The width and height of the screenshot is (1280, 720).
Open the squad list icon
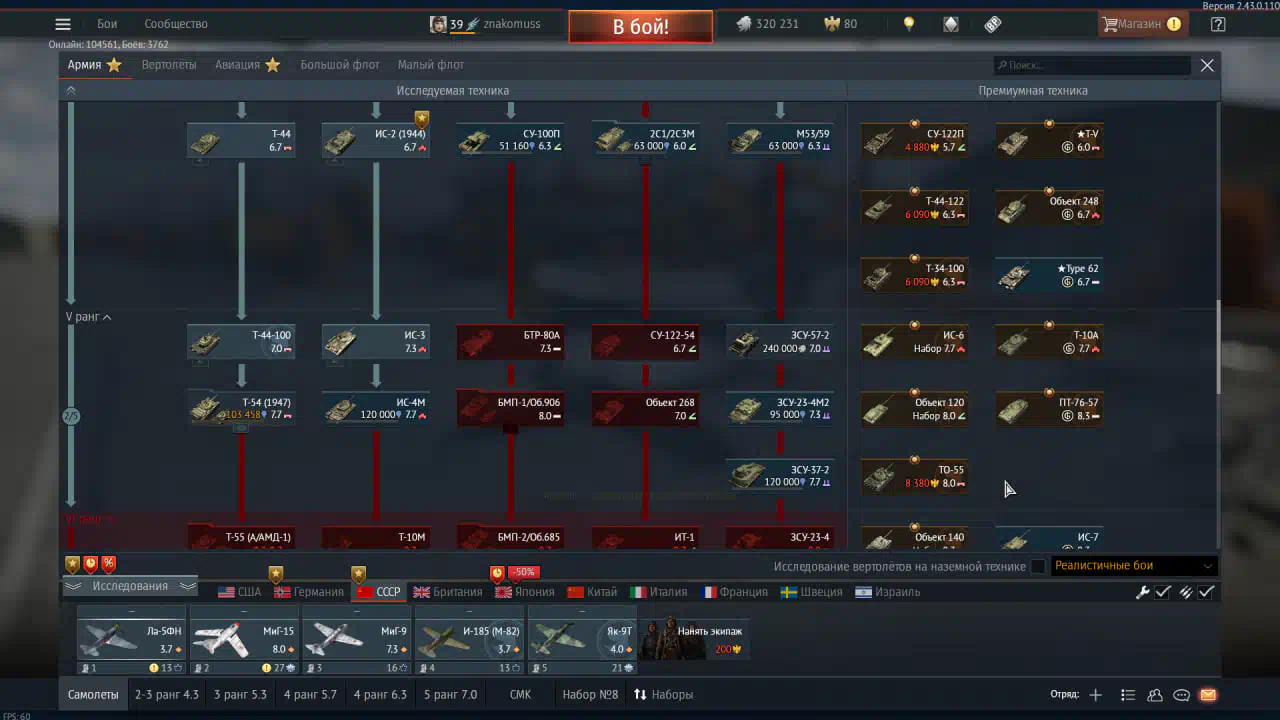point(1128,695)
